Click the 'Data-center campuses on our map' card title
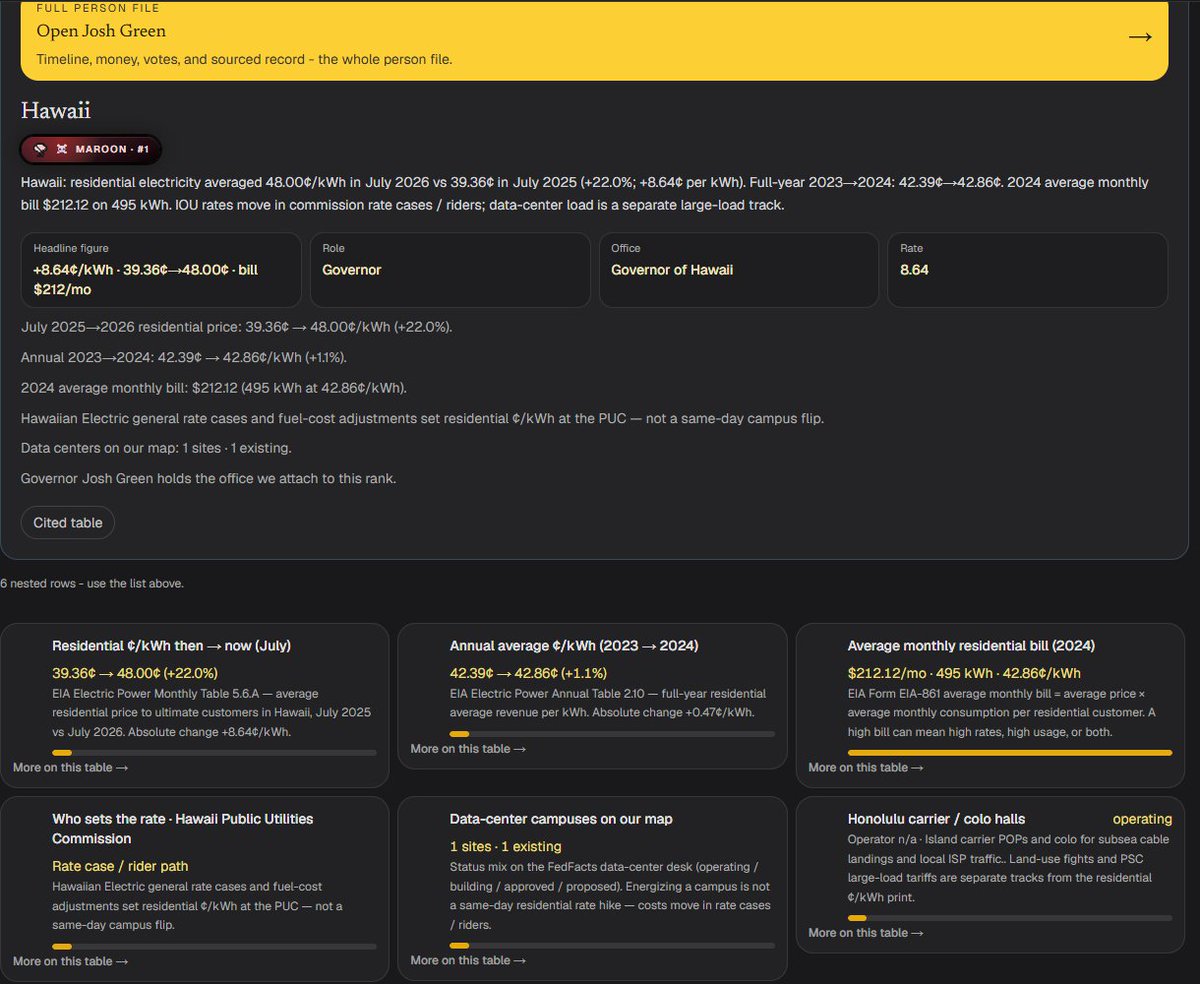The image size is (1200, 984). point(561,819)
